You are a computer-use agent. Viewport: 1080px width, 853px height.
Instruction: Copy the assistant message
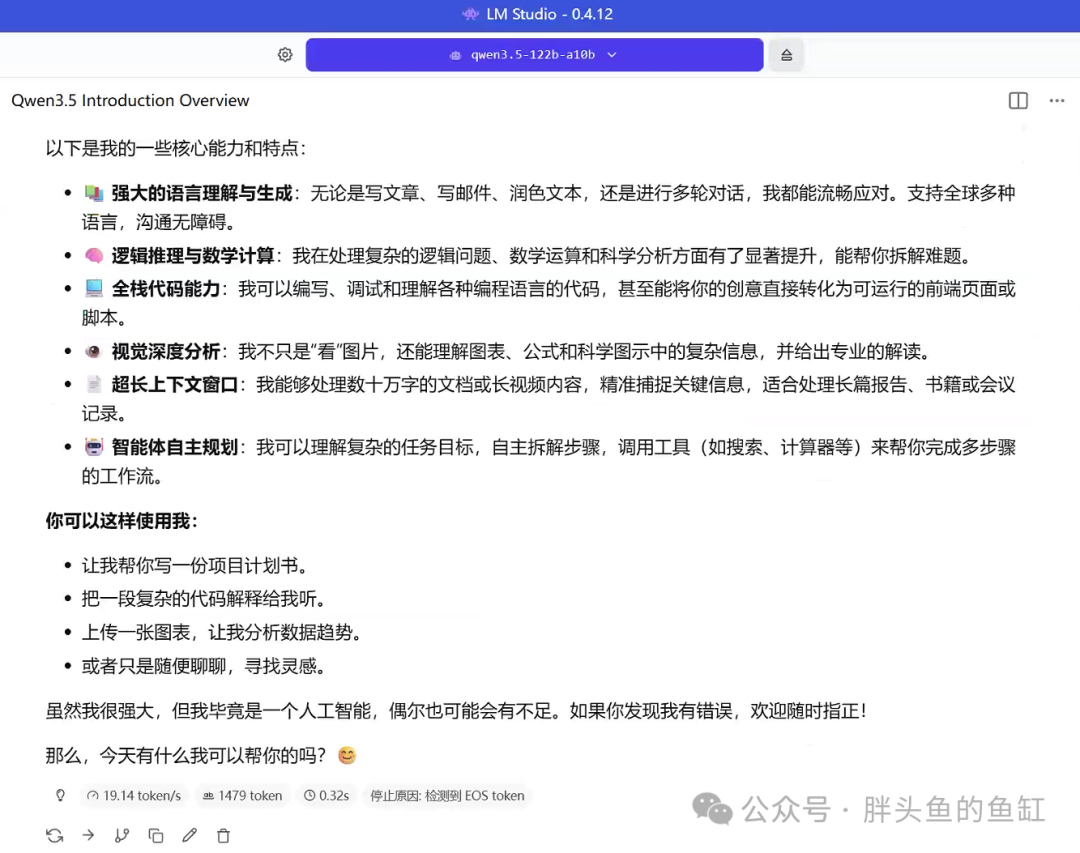[156, 836]
